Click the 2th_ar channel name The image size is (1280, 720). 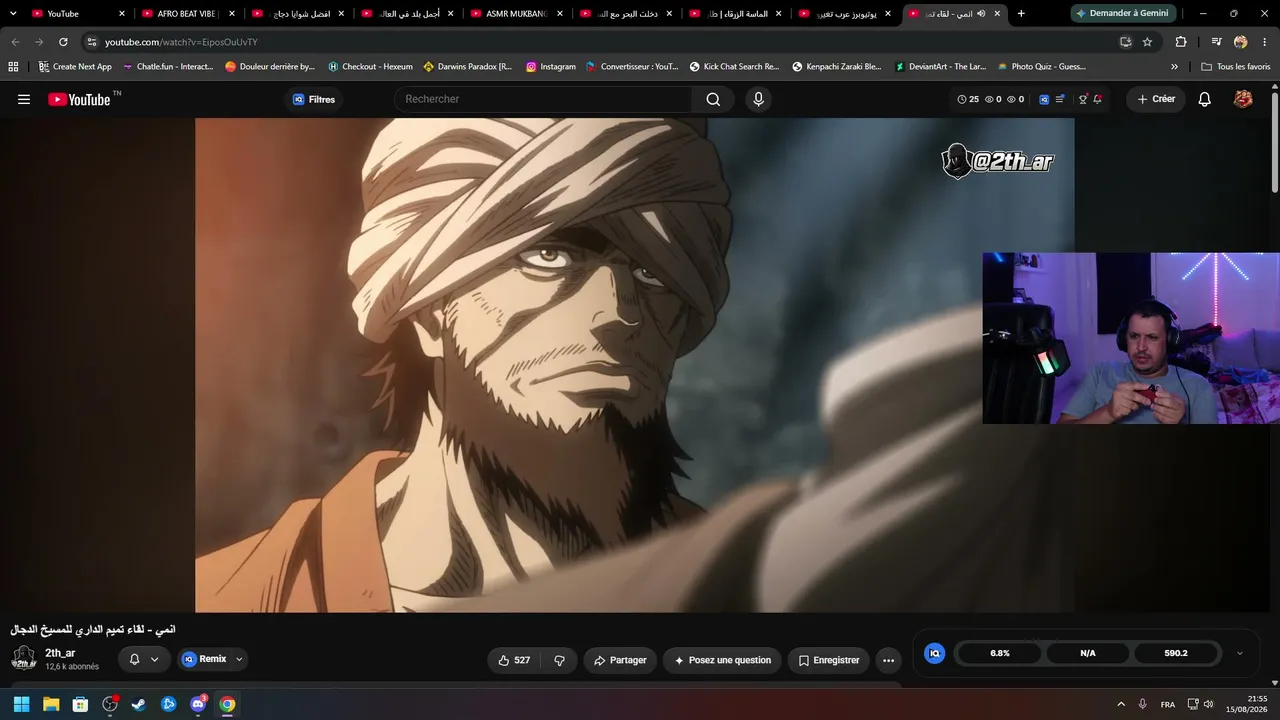(x=60, y=653)
